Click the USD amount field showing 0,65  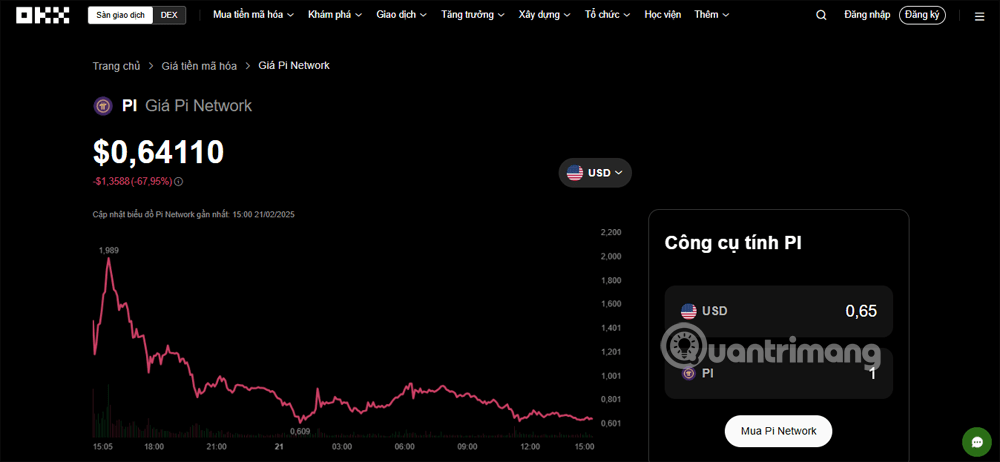pos(779,311)
